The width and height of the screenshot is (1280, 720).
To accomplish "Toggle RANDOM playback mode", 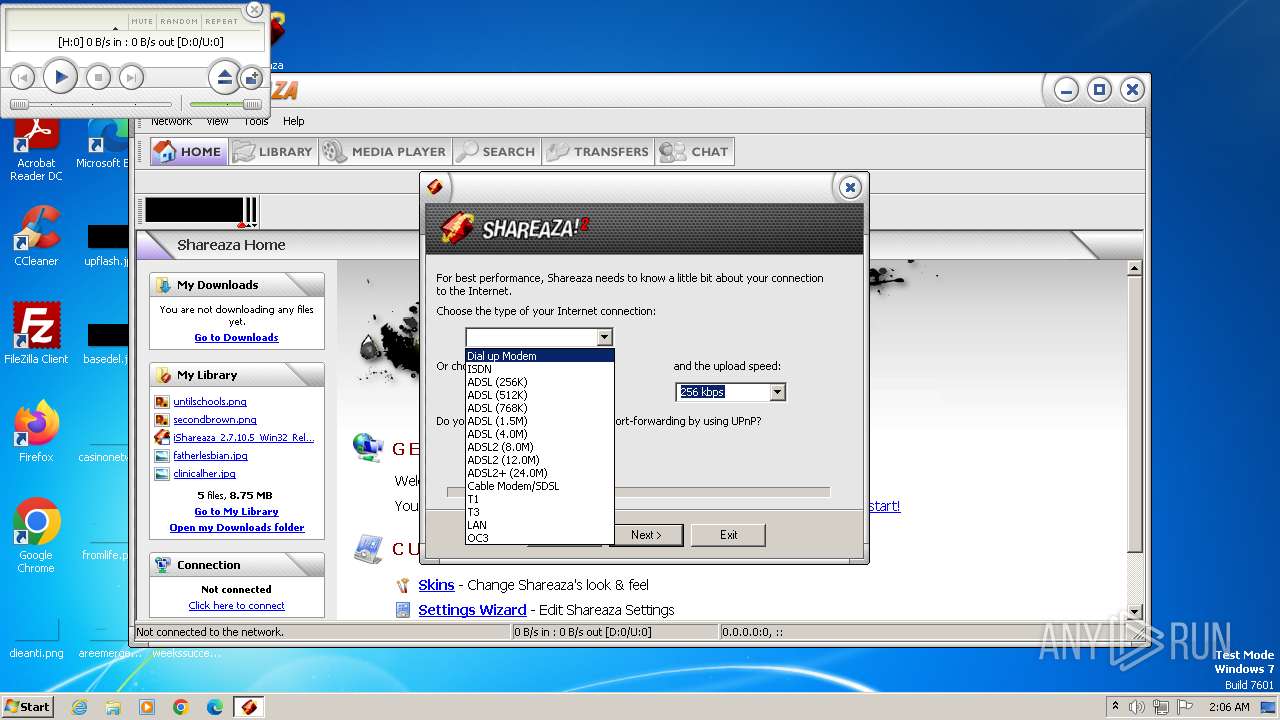I will tap(179, 21).
